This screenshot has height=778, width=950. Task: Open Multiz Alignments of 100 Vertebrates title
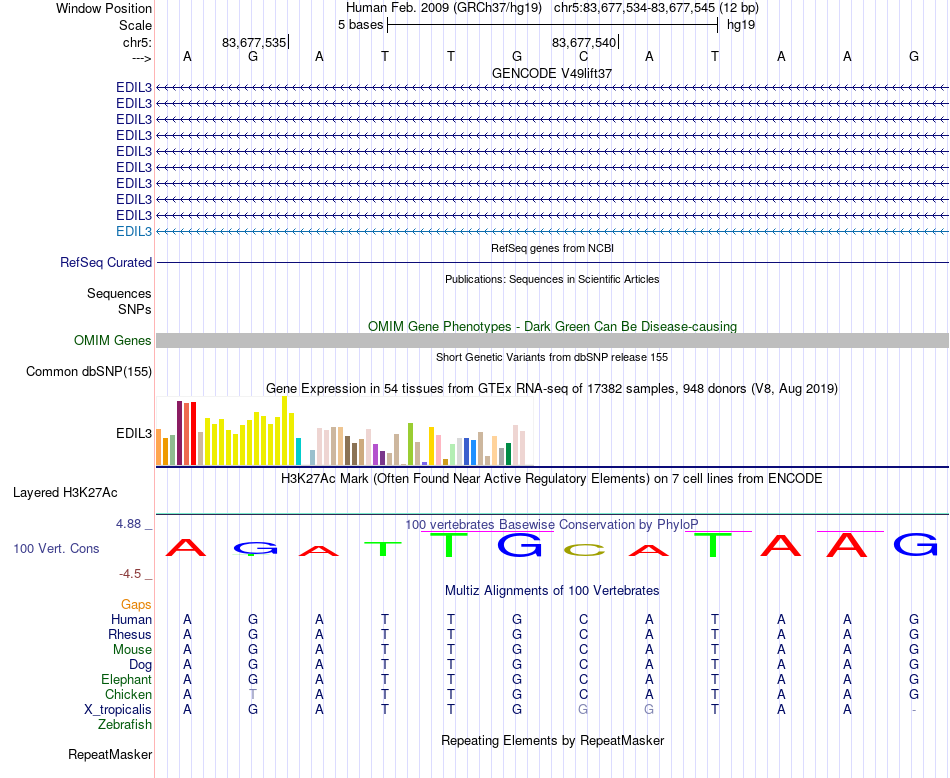tap(552, 590)
